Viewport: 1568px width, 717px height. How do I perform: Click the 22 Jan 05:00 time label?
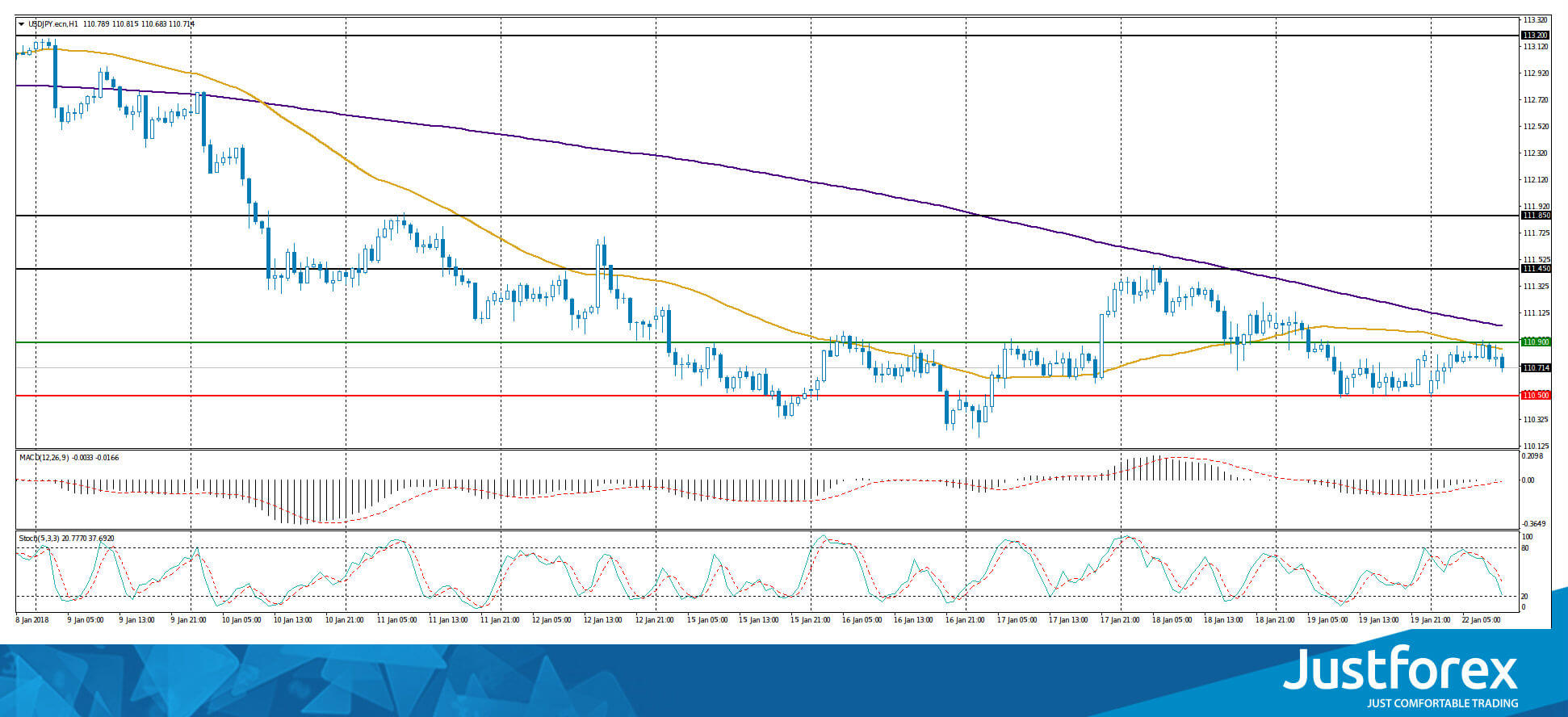1481,620
